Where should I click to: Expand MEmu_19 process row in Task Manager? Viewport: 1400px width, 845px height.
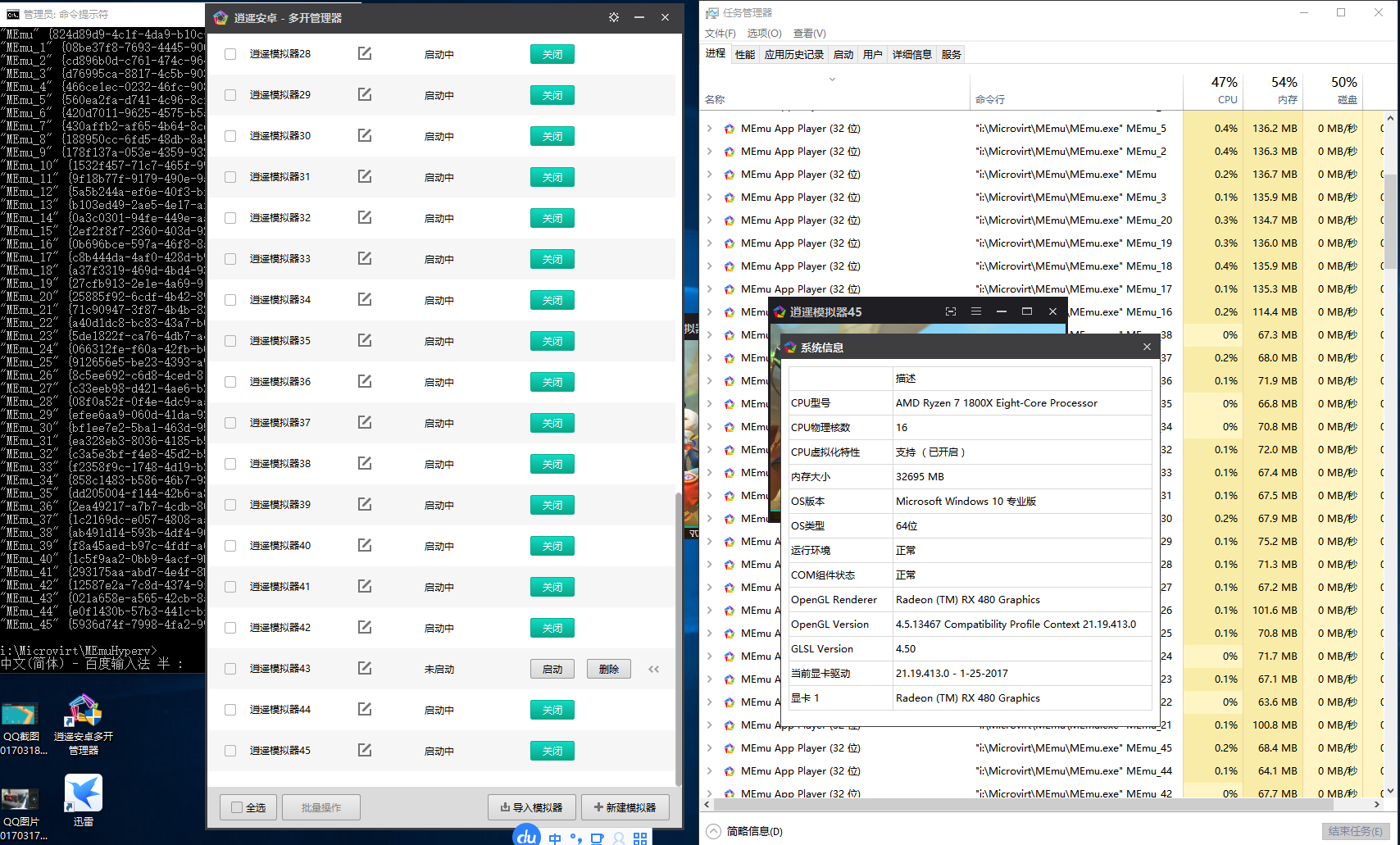[710, 243]
